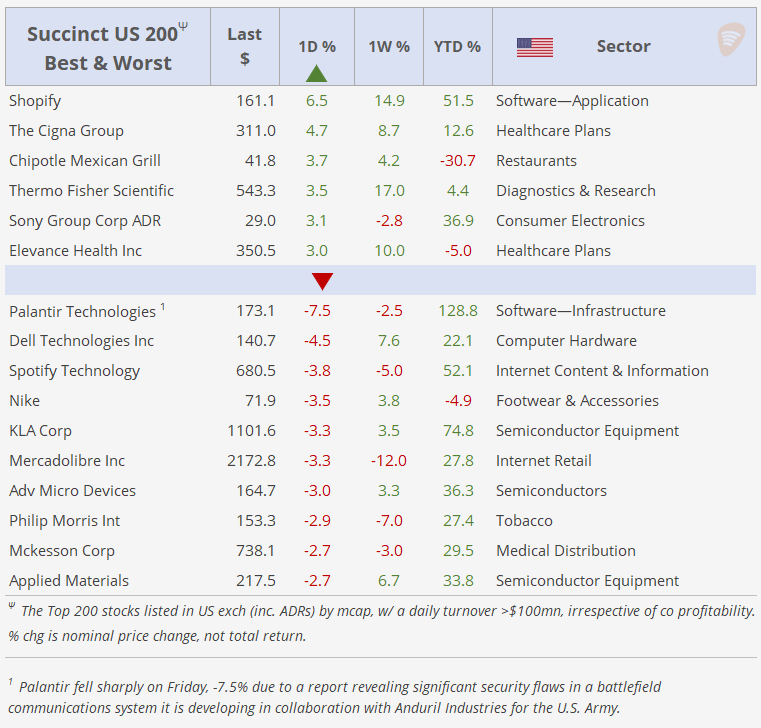This screenshot has width=761, height=728.
Task: Click '% chg is nominal price change' note
Action: pyautogui.click(x=157, y=636)
